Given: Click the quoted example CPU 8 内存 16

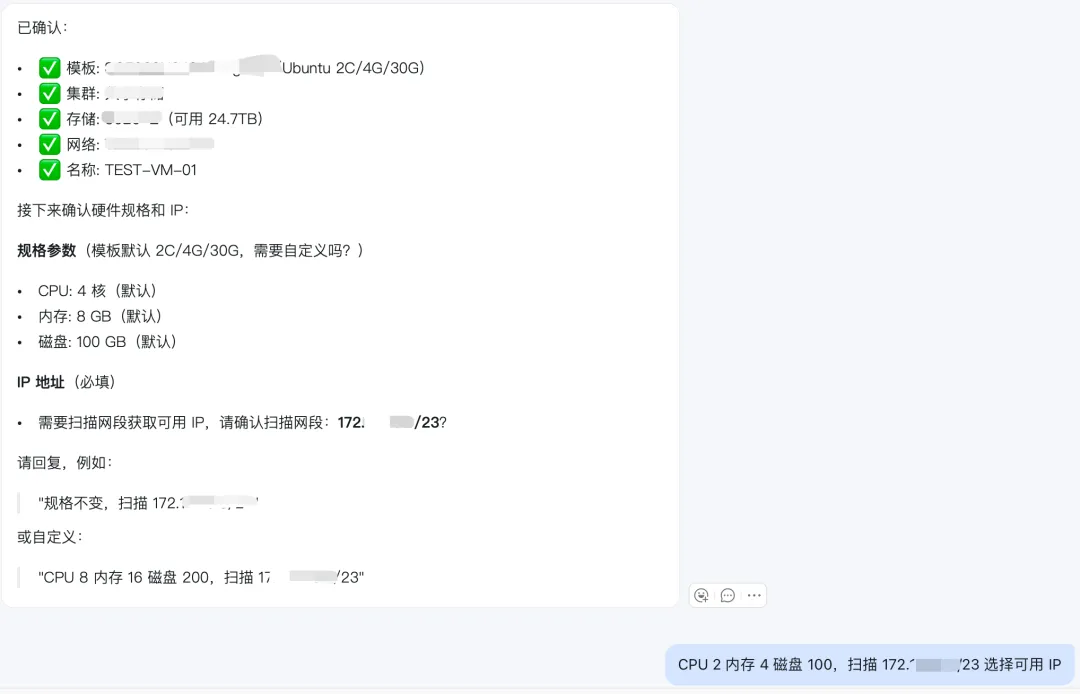Looking at the screenshot, I should click(200, 578).
